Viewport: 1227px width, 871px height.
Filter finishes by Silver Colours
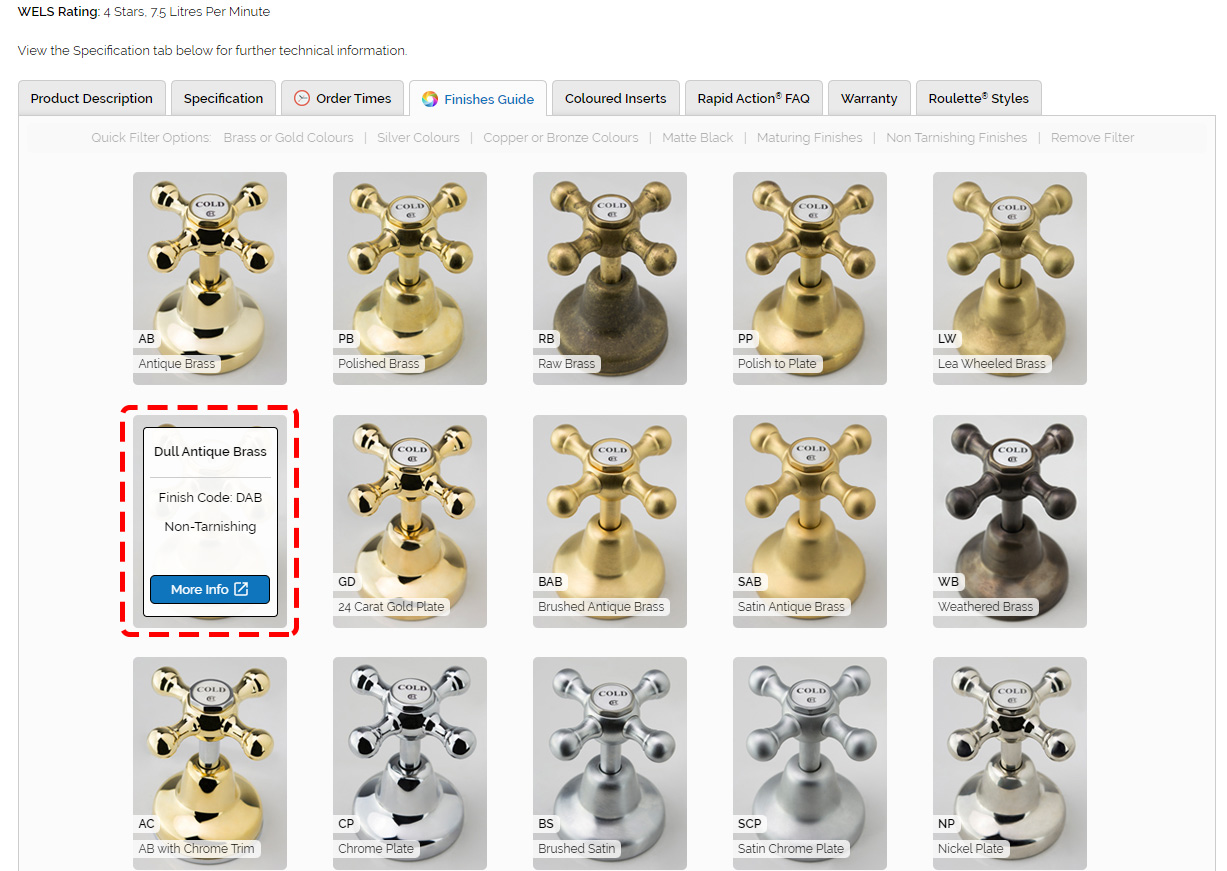coord(418,138)
